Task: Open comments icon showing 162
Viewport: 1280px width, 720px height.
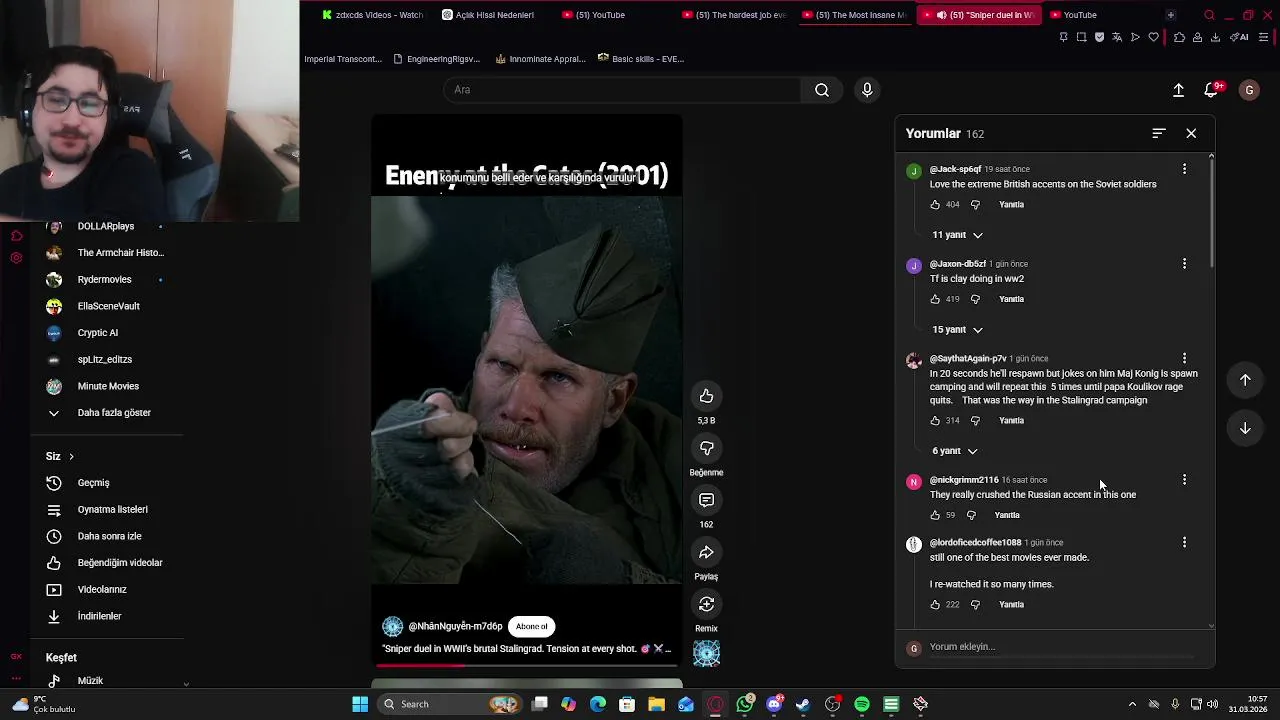Action: click(x=706, y=500)
